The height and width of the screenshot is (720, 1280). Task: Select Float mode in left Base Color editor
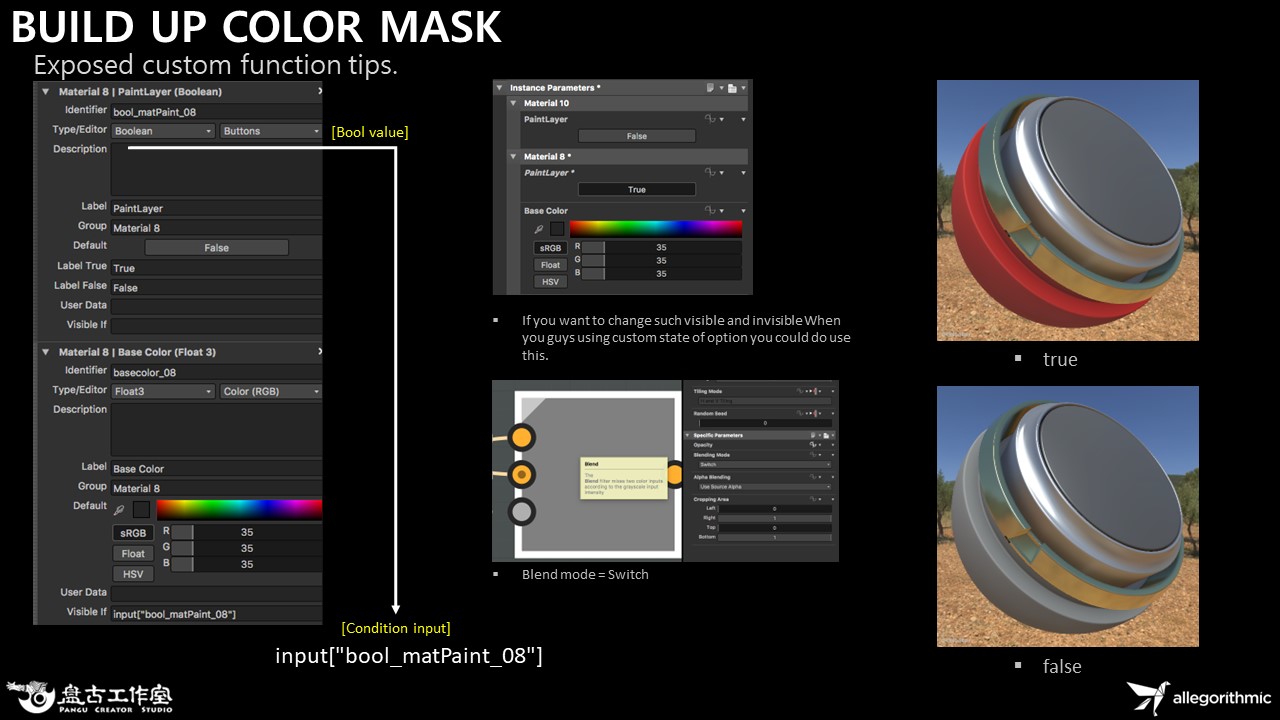[x=133, y=553]
